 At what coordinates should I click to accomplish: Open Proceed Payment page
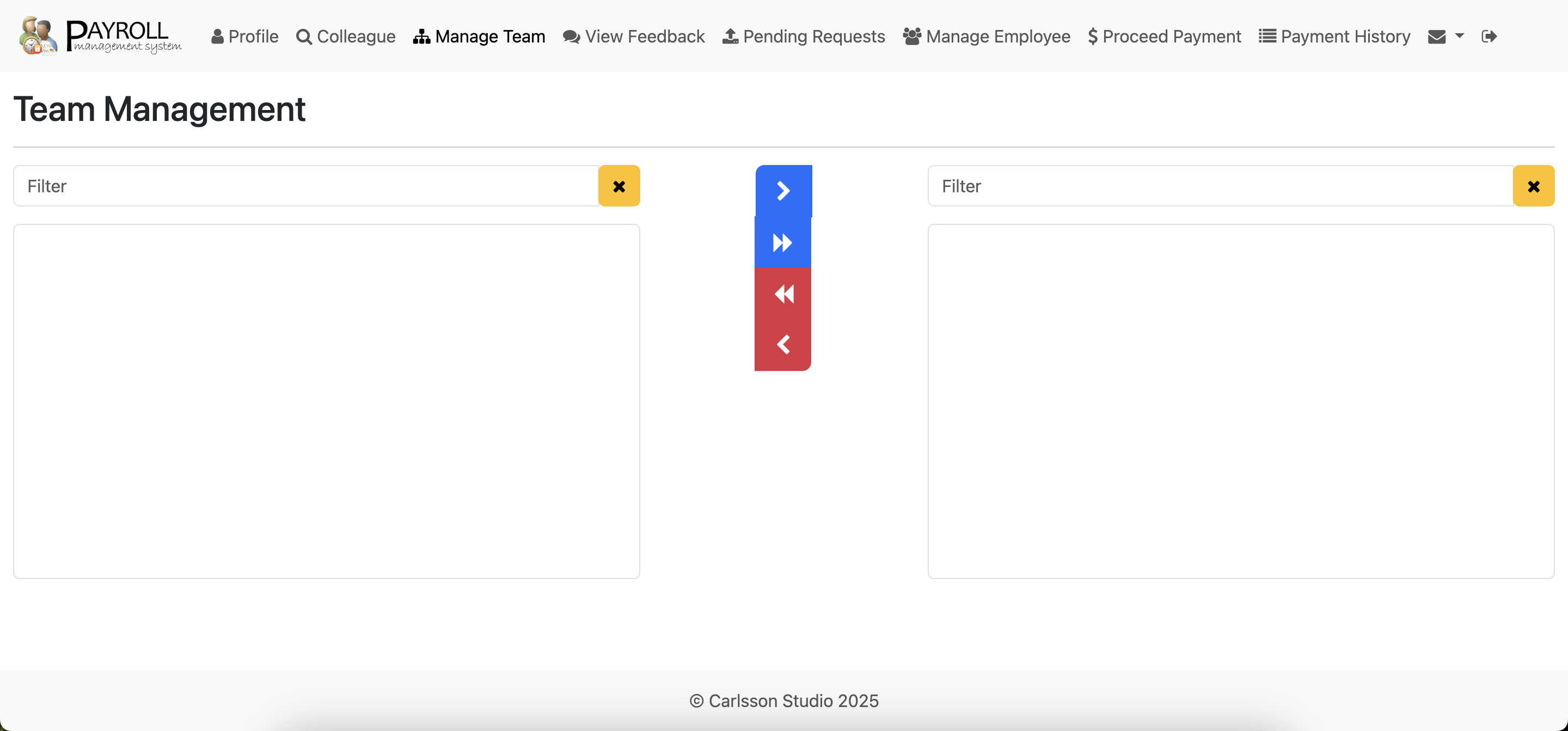point(1165,36)
